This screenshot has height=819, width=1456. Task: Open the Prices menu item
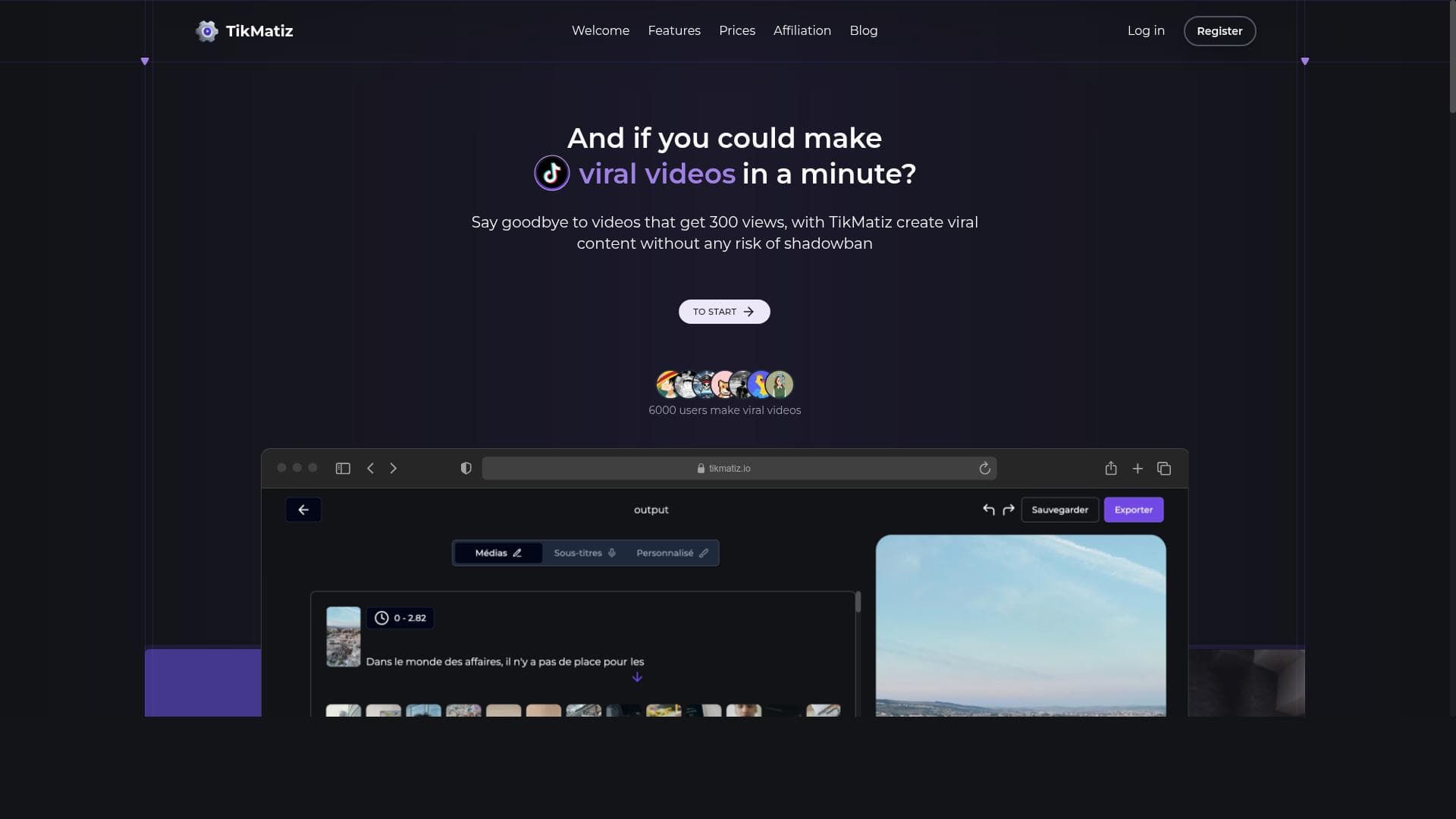click(x=736, y=31)
